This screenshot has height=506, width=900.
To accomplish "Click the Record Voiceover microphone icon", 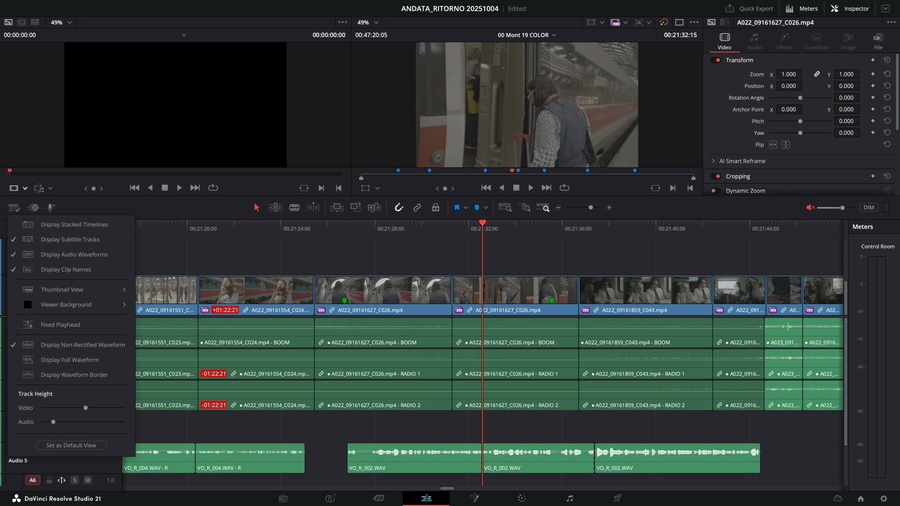I will click(x=51, y=208).
